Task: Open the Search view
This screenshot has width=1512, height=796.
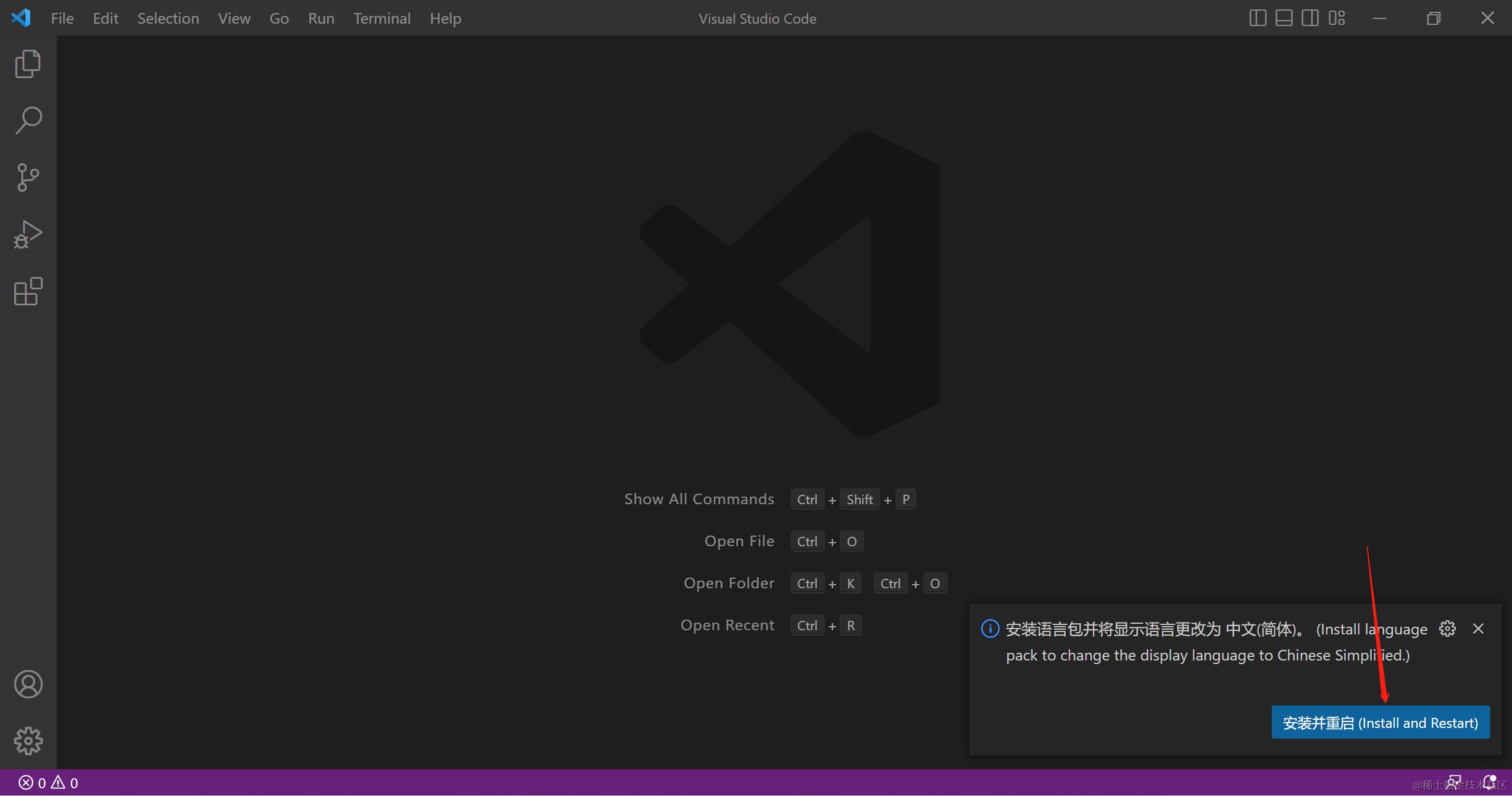Action: pyautogui.click(x=27, y=120)
